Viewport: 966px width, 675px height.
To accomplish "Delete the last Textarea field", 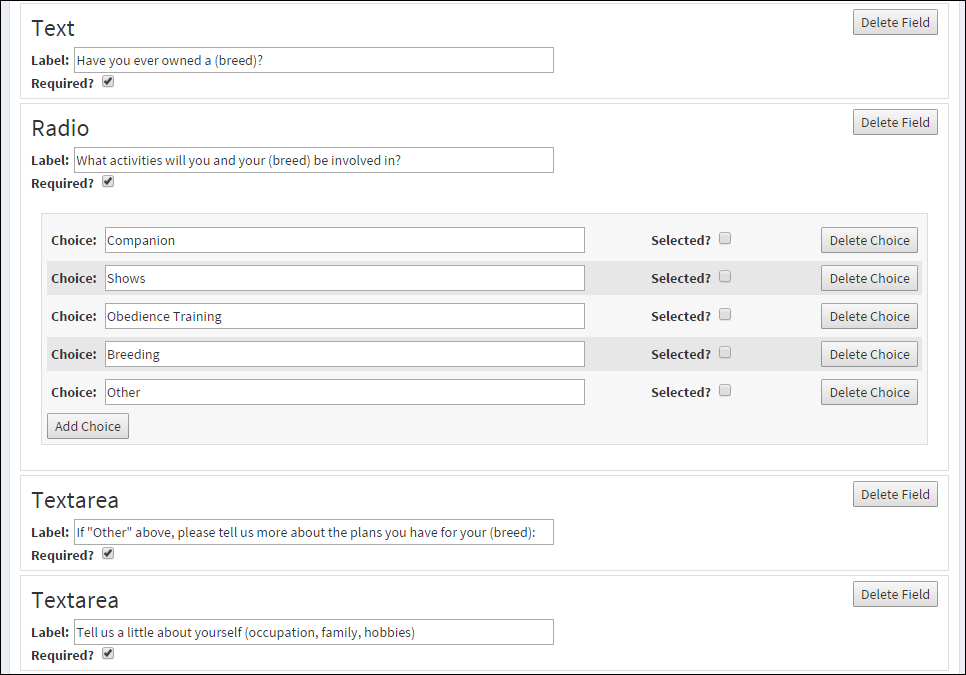I will (895, 594).
